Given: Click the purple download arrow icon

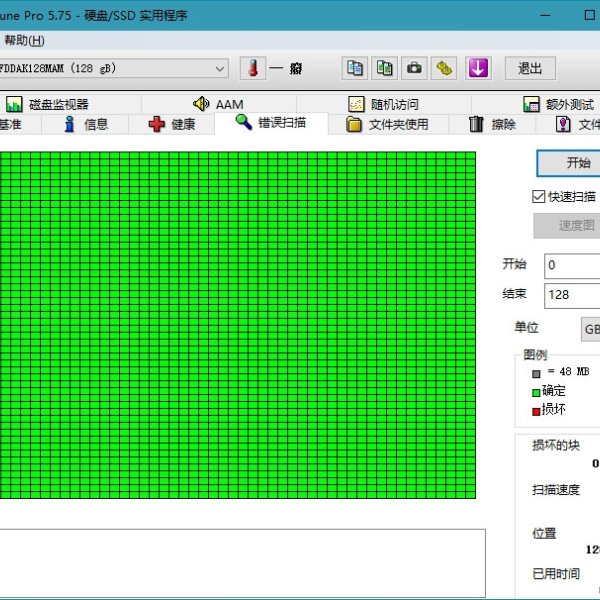Looking at the screenshot, I should coord(478,68).
